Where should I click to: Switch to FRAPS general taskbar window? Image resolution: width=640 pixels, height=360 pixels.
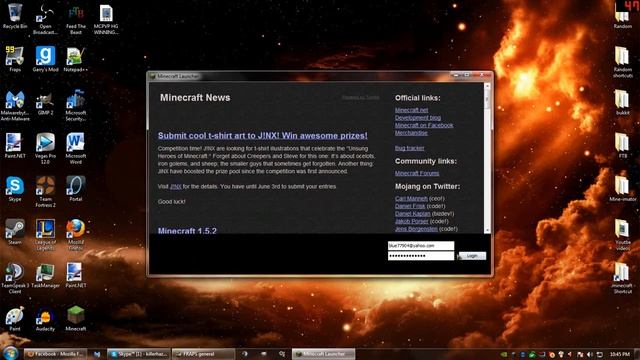(x=203, y=354)
